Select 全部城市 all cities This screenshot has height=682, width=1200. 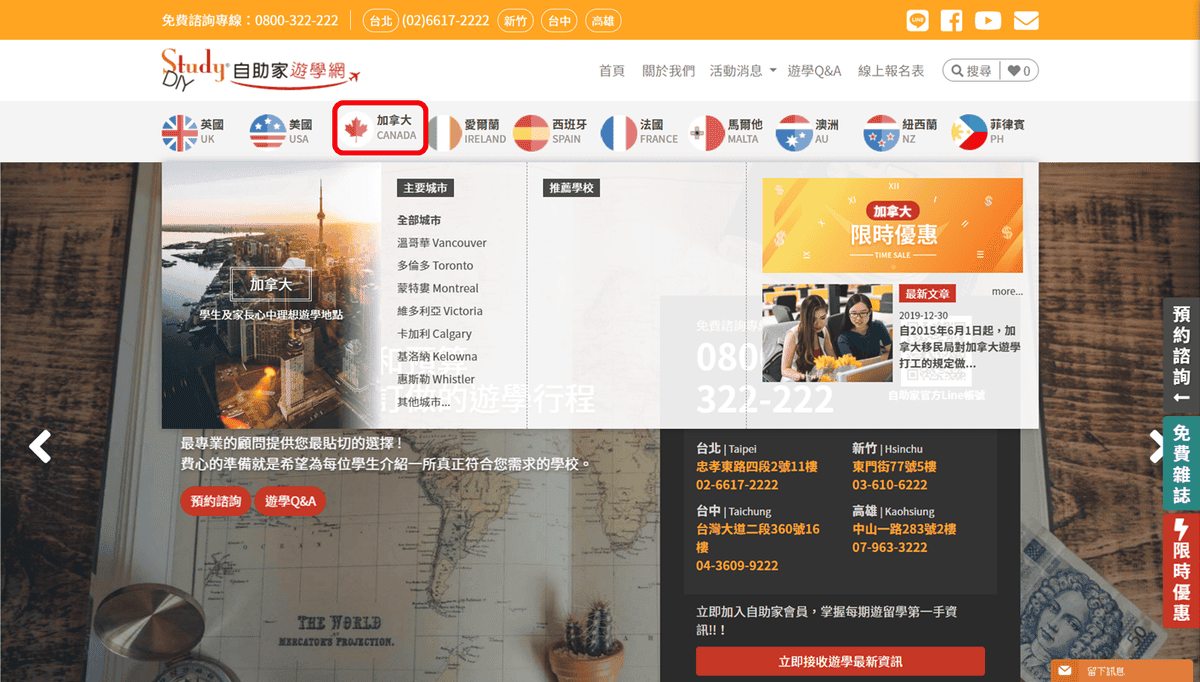(x=419, y=220)
